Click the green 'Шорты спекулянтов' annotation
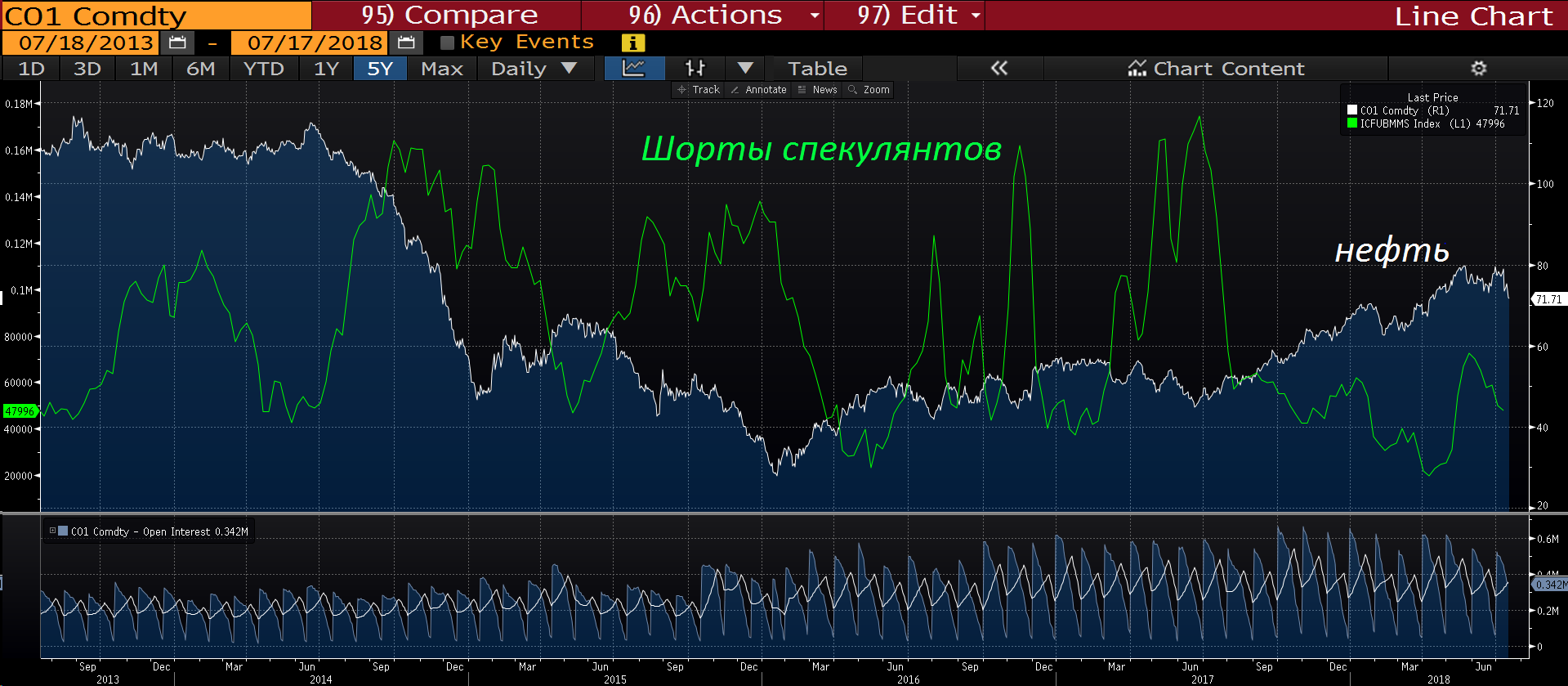This screenshot has height=686, width=1568. [821, 150]
